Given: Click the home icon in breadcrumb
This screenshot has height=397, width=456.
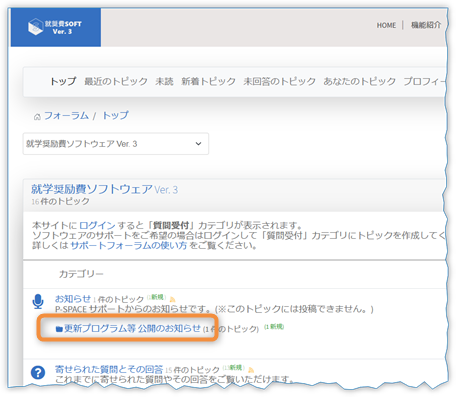Looking at the screenshot, I should 37,117.
